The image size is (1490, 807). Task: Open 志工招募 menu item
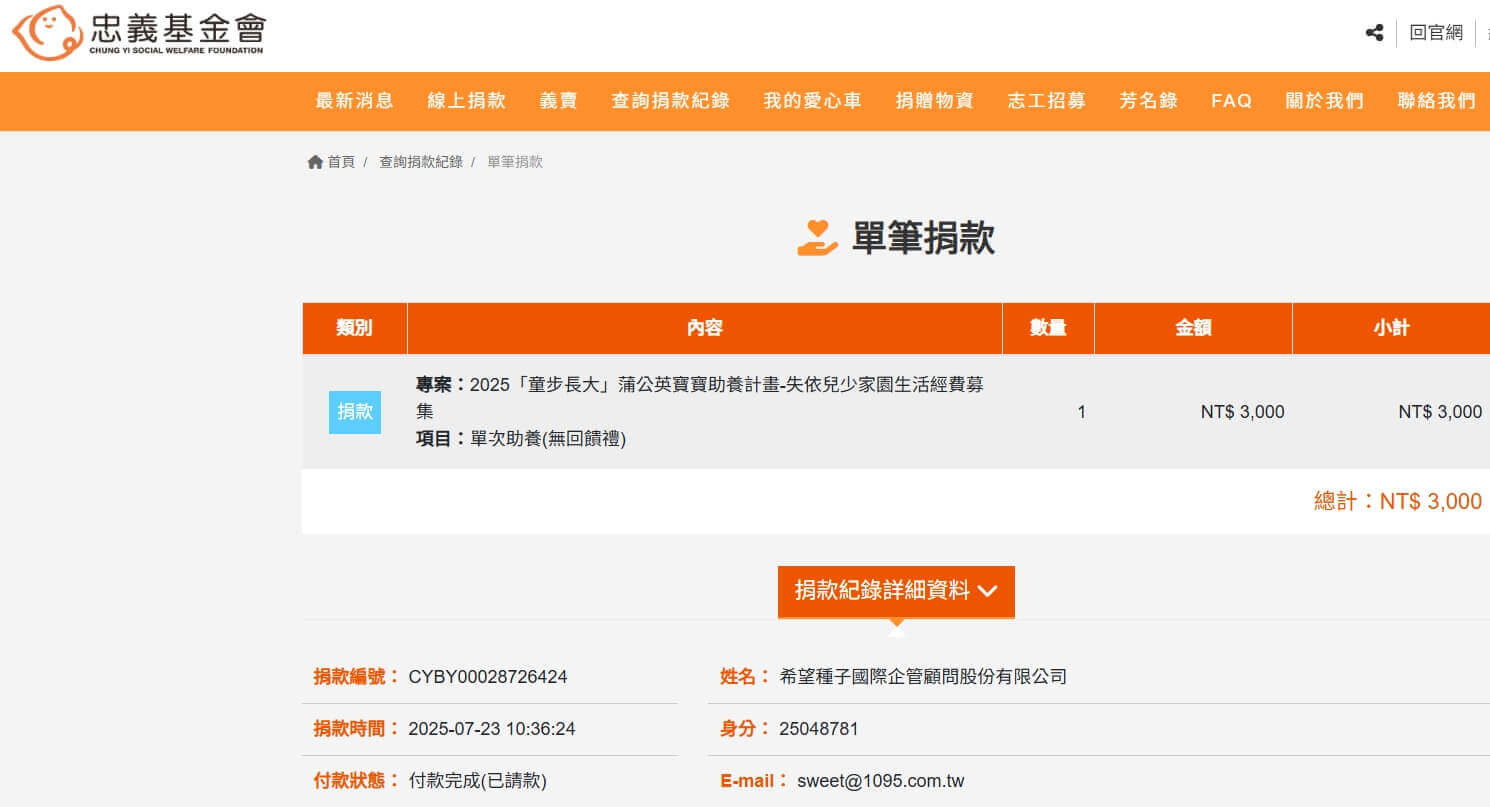[x=1046, y=101]
